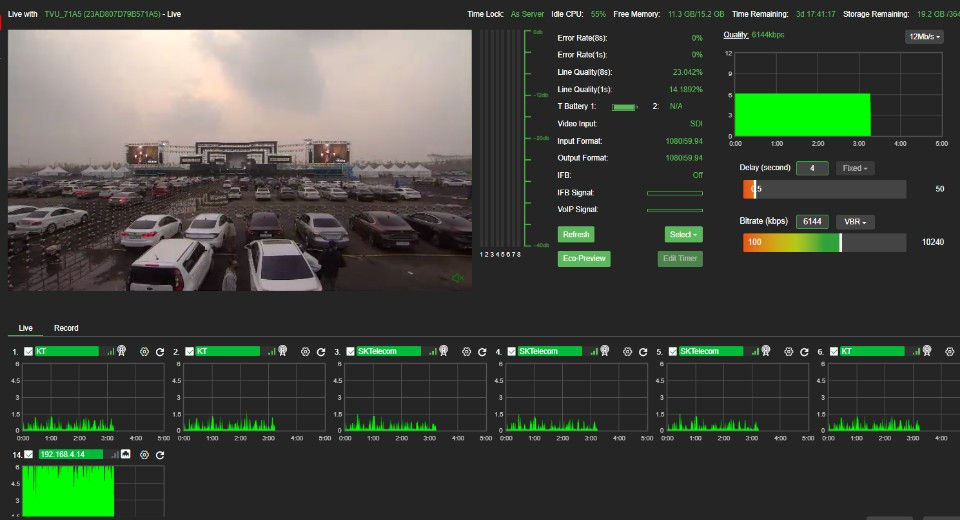Viewport: 960px width, 520px height.
Task: Click cell tower icon of connection 3
Action: (x=444, y=350)
